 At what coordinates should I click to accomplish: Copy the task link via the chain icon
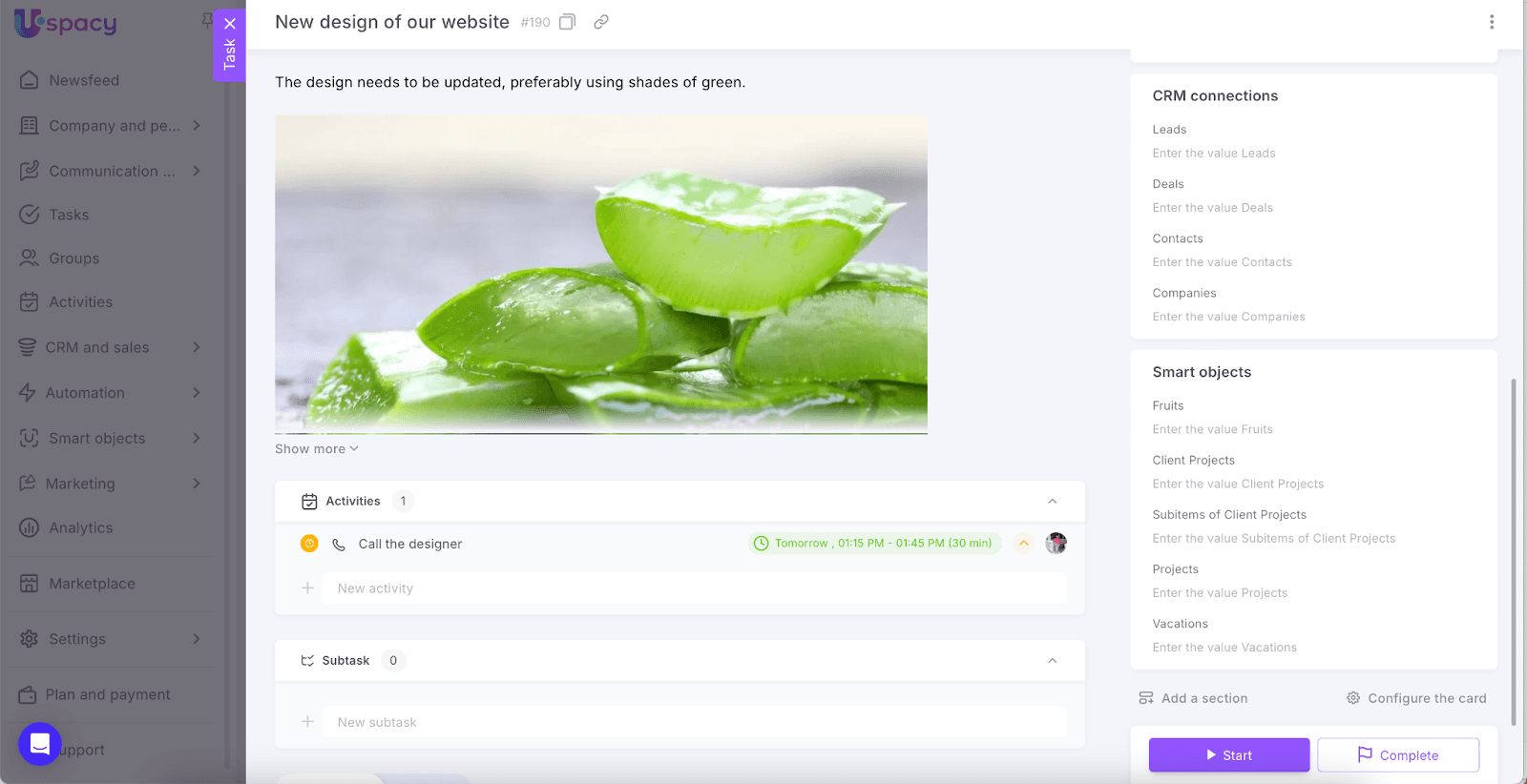601,22
